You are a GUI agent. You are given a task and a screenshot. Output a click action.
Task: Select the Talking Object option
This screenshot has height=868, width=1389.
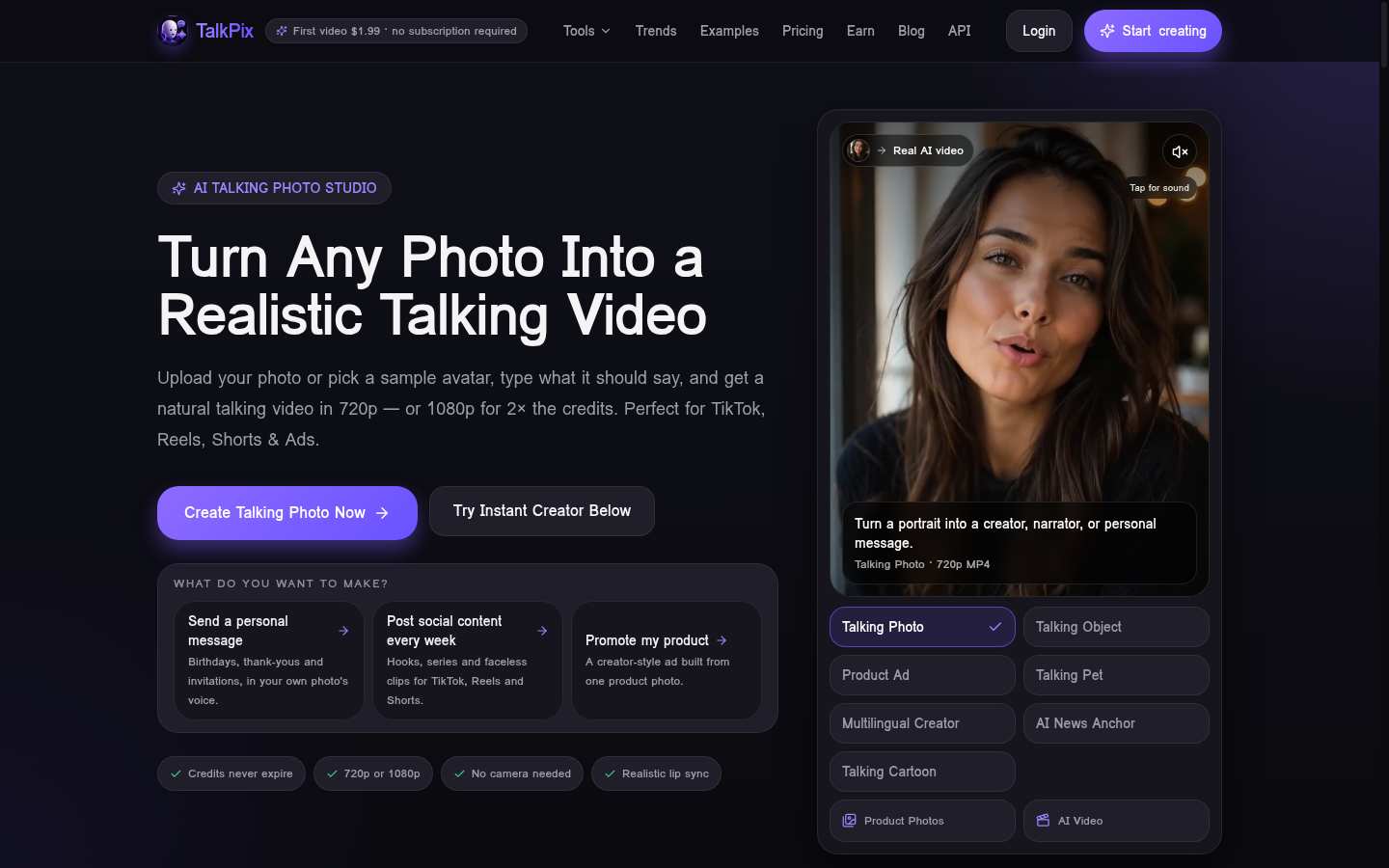pyautogui.click(x=1116, y=627)
